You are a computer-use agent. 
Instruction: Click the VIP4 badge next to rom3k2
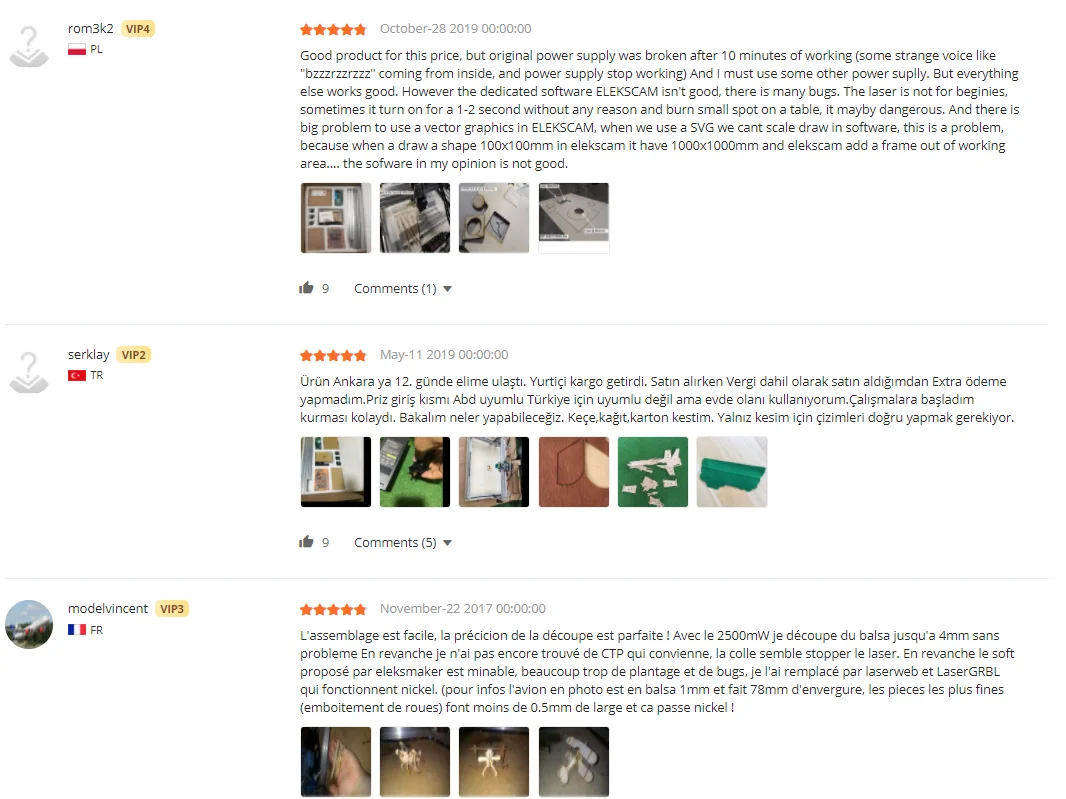tap(138, 29)
